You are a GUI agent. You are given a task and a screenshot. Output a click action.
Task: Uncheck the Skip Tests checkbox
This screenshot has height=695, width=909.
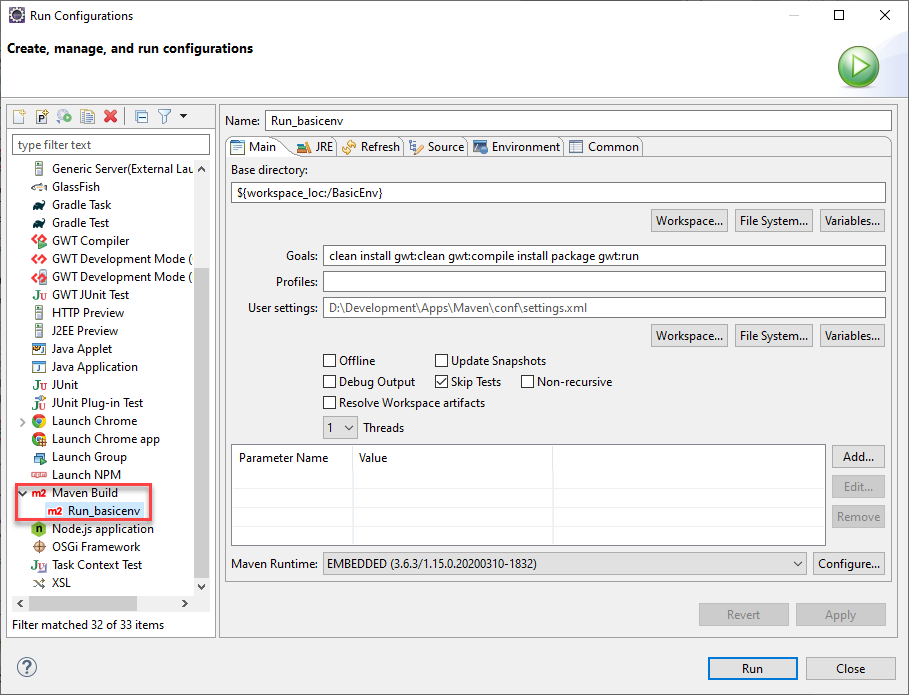(x=442, y=382)
